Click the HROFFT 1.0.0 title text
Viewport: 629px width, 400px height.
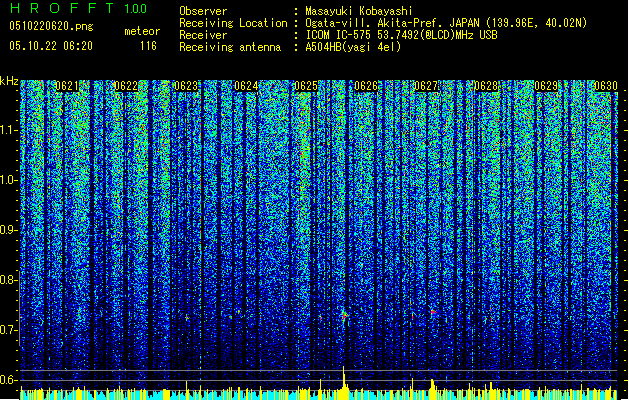78,8
